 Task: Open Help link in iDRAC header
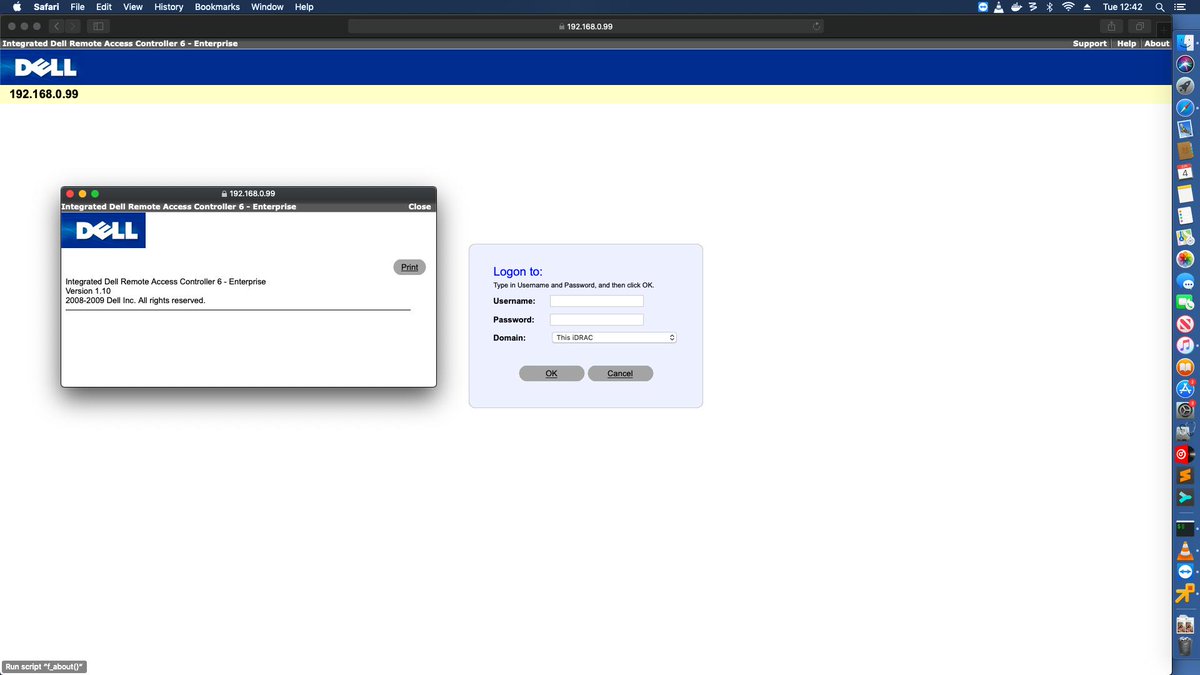click(x=1127, y=44)
